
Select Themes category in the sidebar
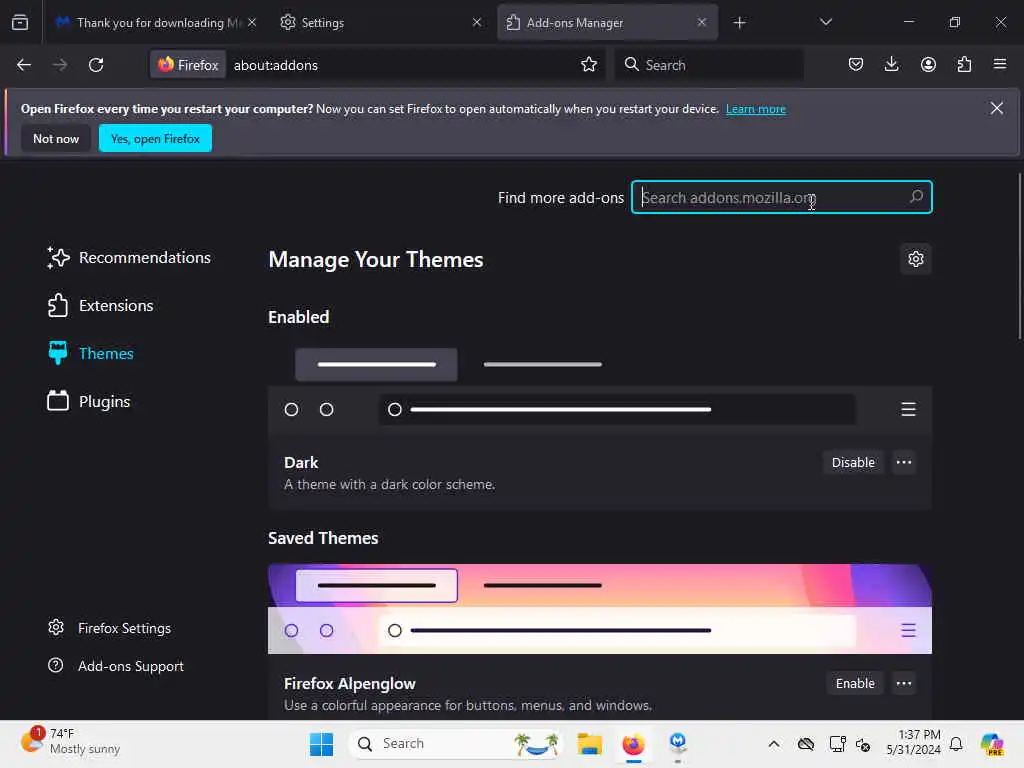tap(91, 353)
